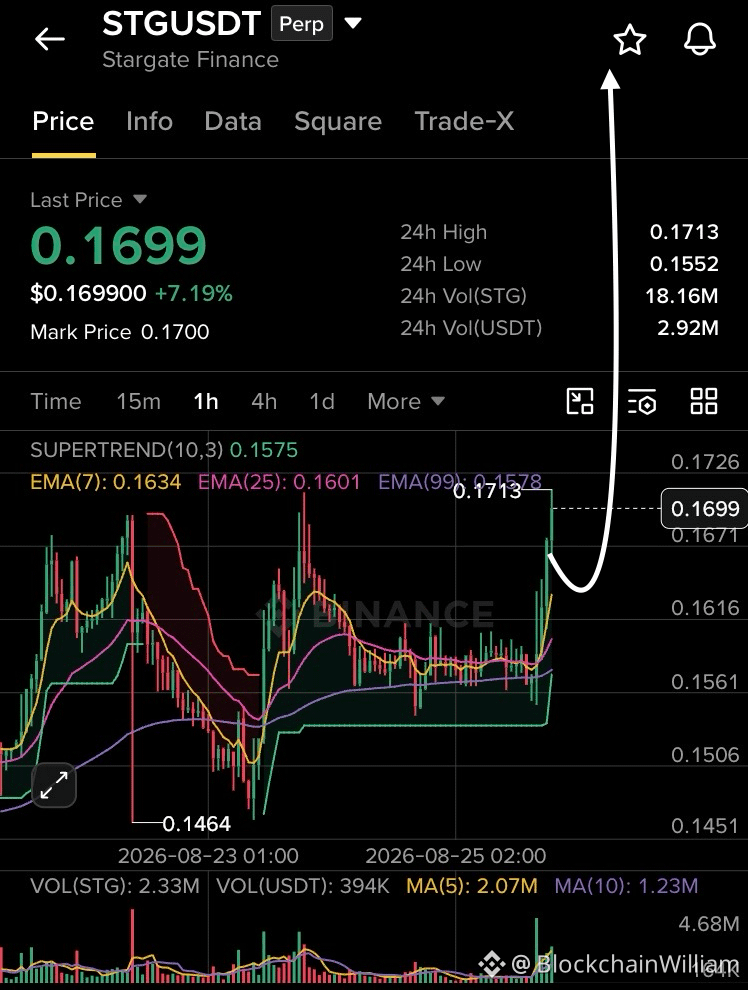Switch to the Data tab

233,121
